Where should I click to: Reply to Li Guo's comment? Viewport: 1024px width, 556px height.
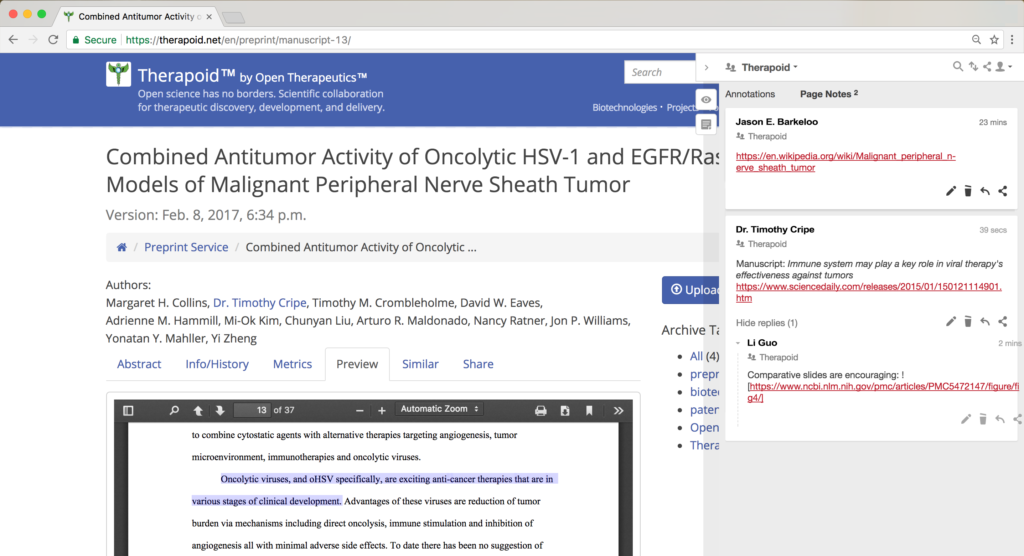[x=1000, y=419]
